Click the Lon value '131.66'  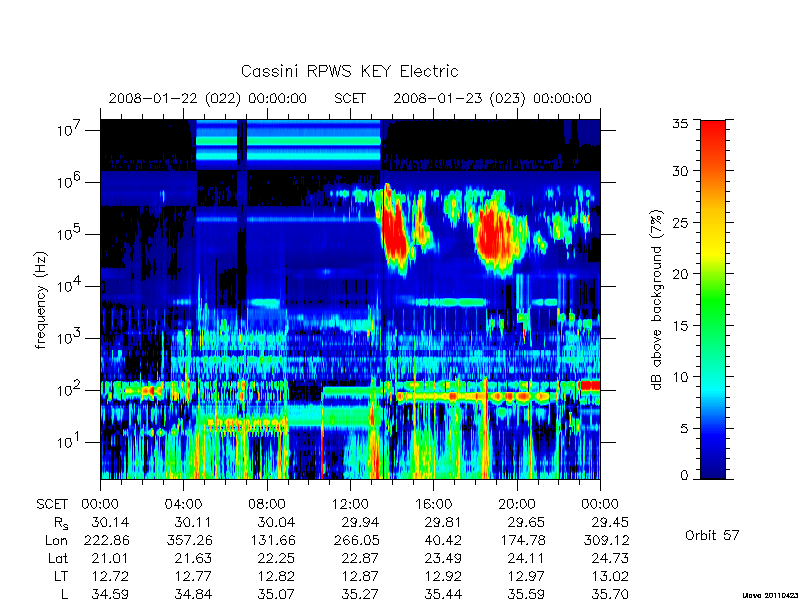tap(272, 540)
